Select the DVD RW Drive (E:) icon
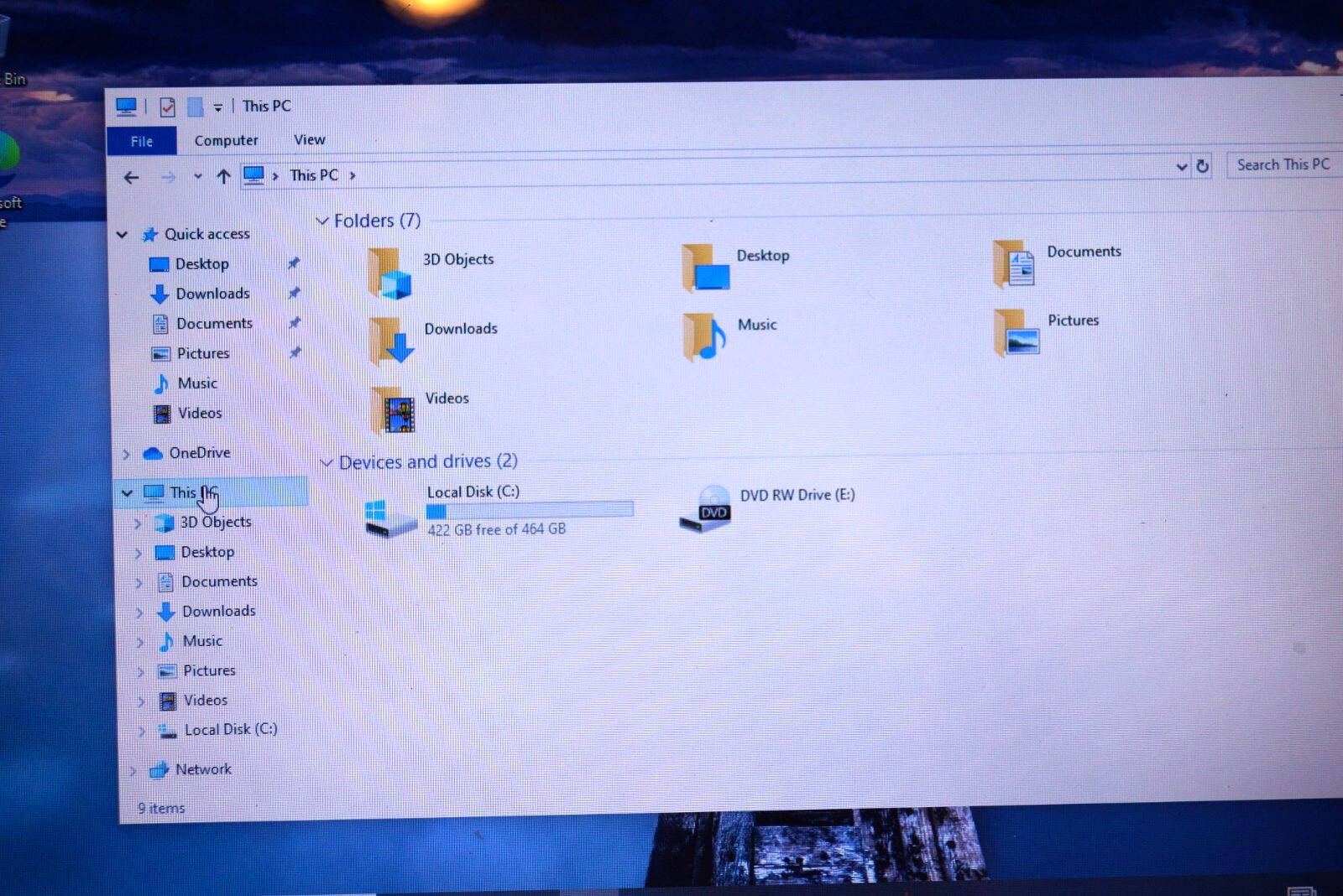This screenshot has width=1343, height=896. click(706, 508)
